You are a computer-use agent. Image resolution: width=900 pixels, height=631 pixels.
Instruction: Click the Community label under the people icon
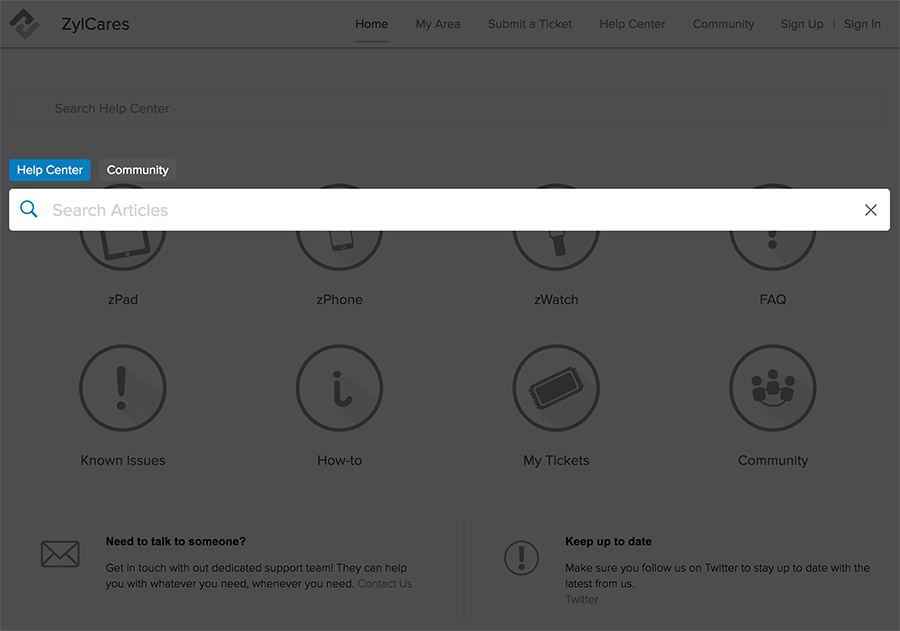point(773,460)
